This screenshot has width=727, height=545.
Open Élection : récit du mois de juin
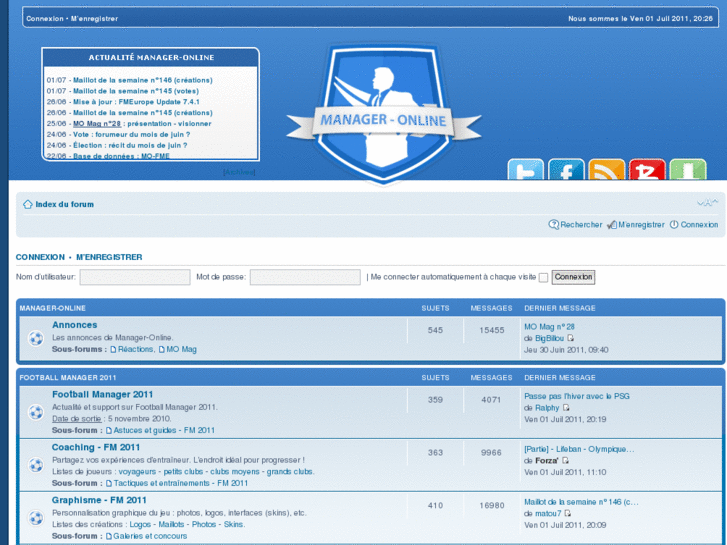(130, 145)
